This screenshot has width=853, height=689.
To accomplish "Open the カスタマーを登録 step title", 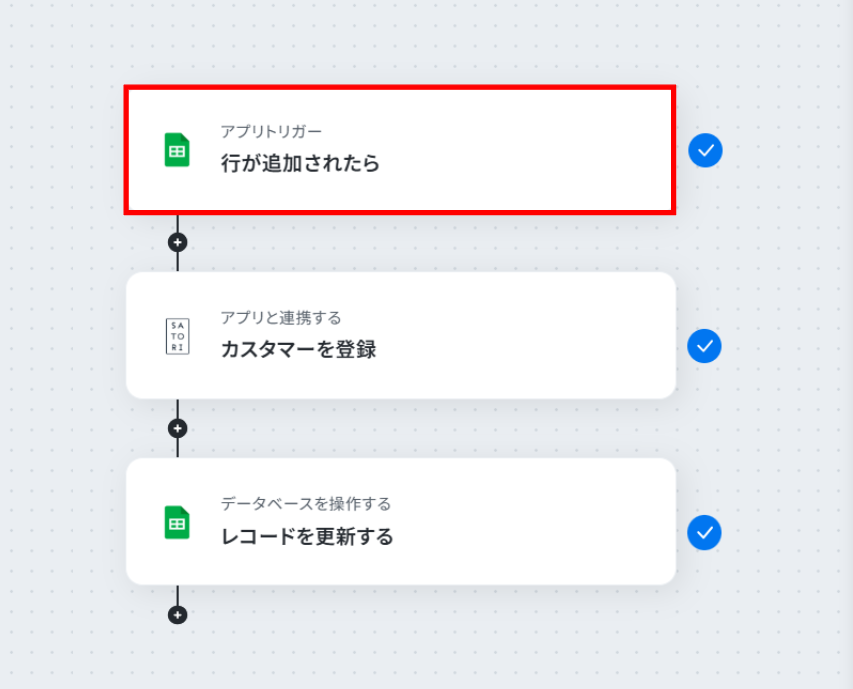I will pos(298,350).
